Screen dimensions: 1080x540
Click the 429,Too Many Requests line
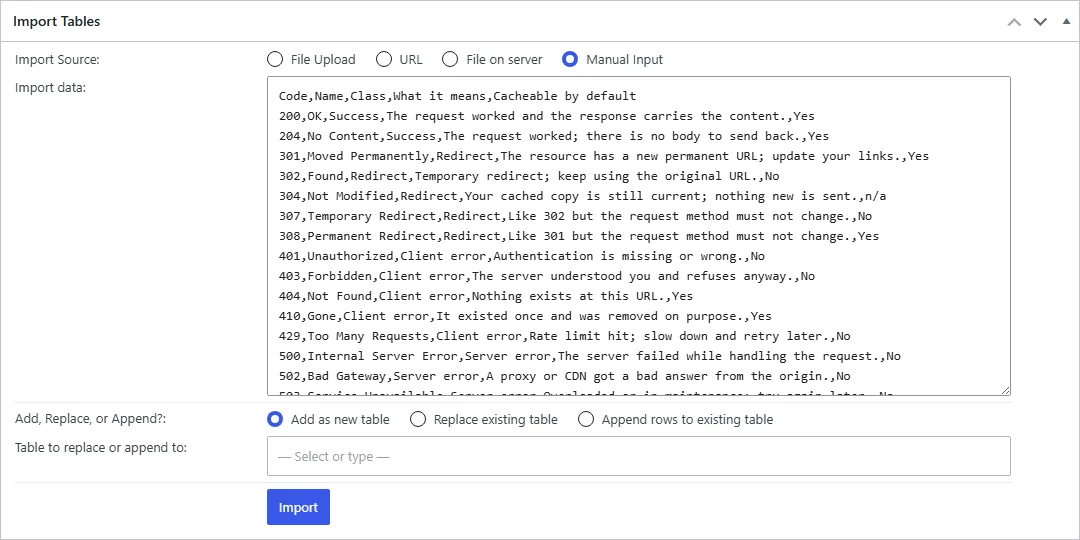point(565,335)
